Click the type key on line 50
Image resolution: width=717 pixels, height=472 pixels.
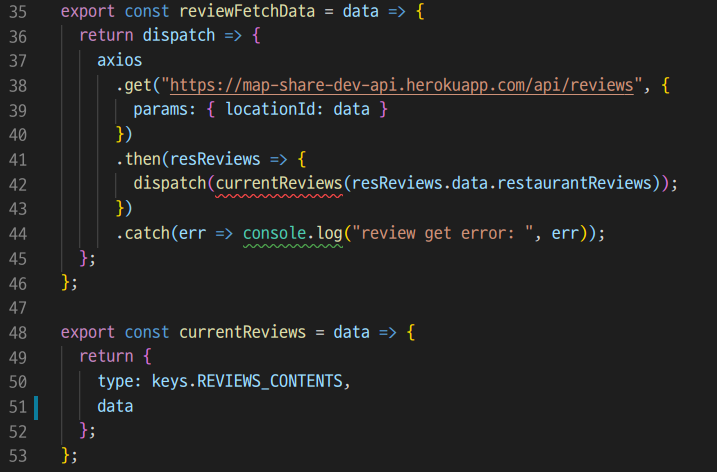(115, 381)
